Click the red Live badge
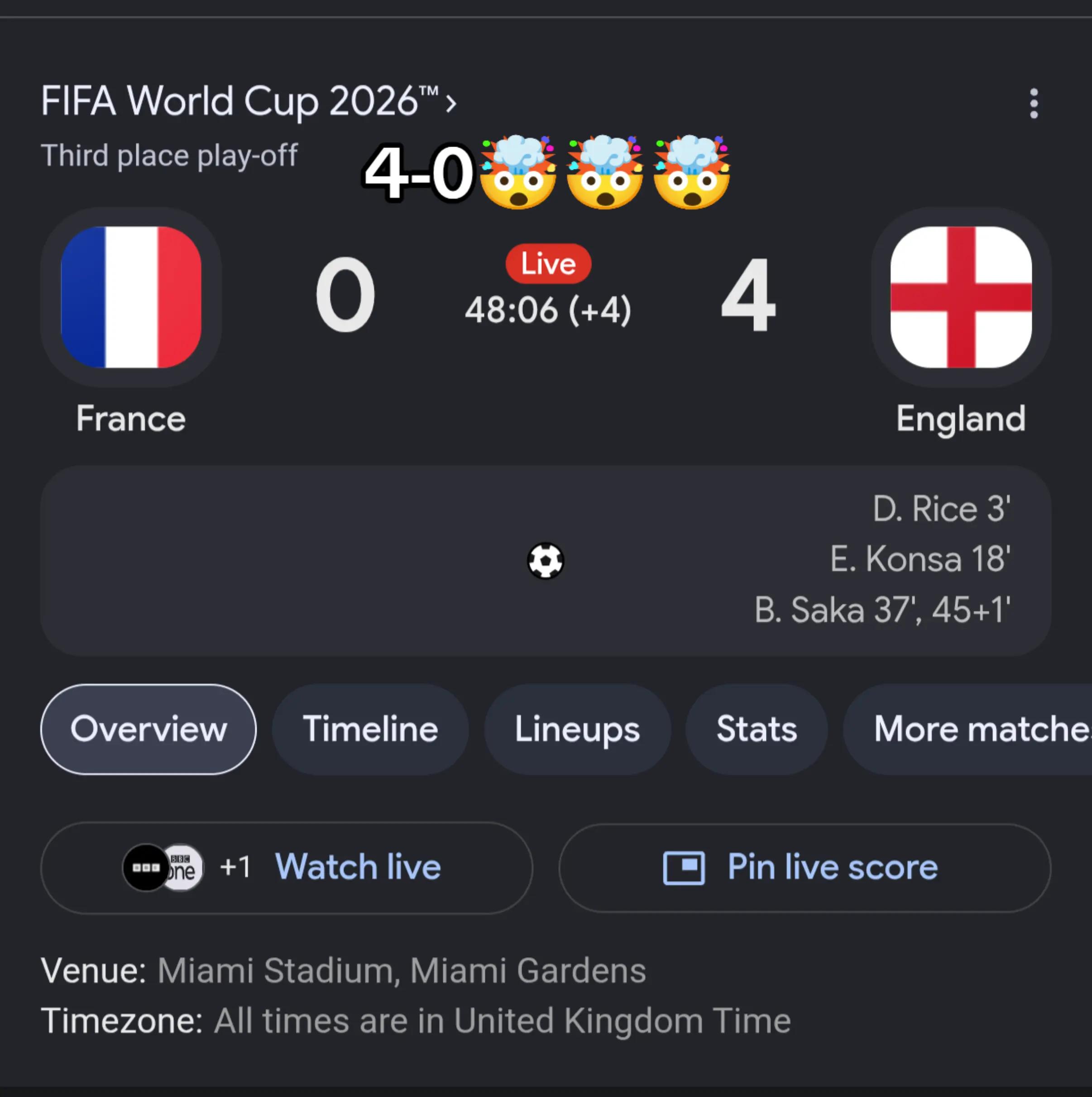Viewport: 1092px width, 1097px height. (x=548, y=263)
